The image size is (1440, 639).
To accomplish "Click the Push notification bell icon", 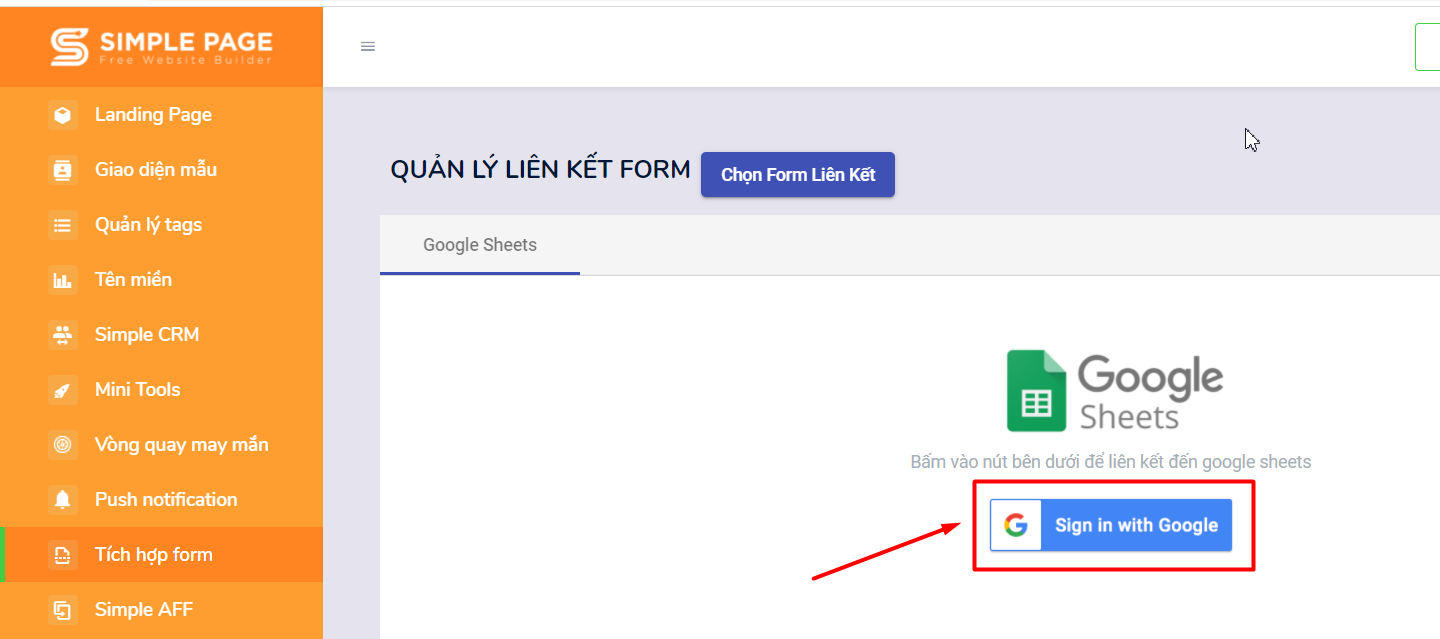I will click(x=63, y=500).
